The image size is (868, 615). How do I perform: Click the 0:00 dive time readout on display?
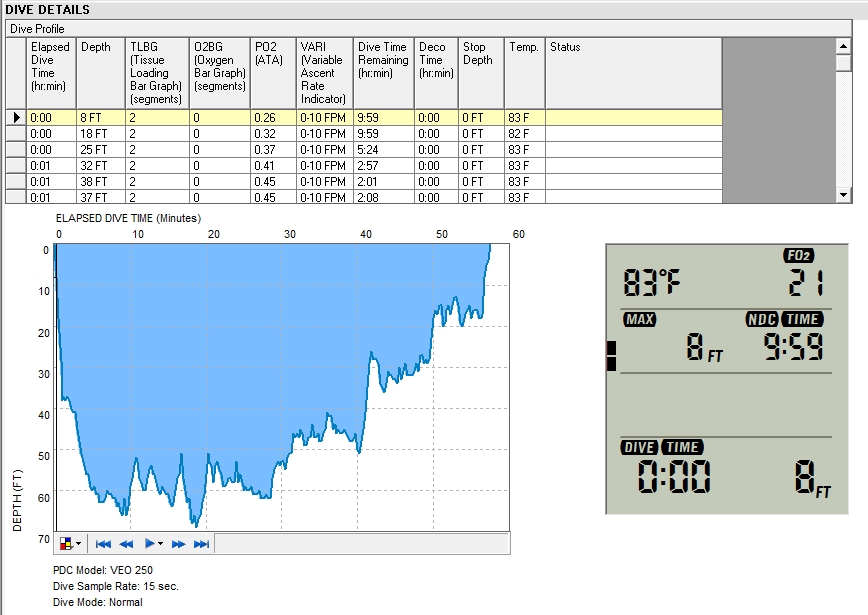(x=674, y=477)
